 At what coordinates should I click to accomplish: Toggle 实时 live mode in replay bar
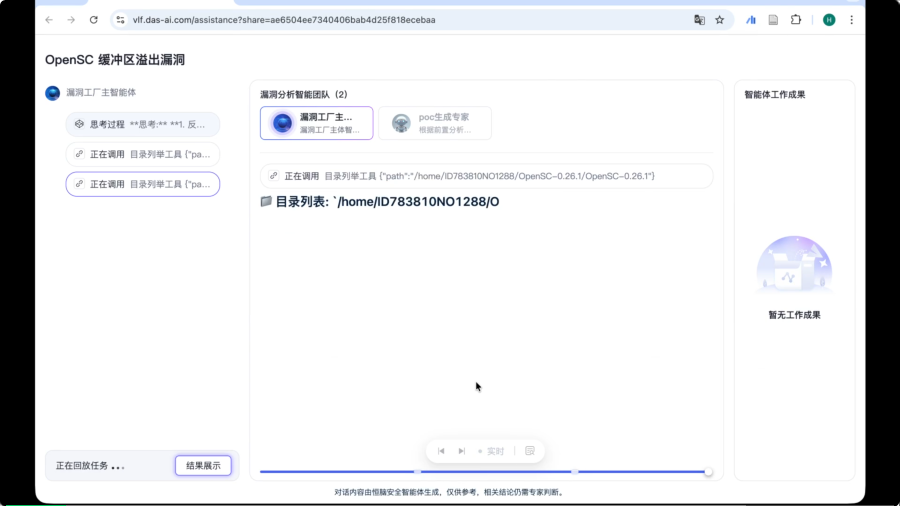(x=491, y=451)
